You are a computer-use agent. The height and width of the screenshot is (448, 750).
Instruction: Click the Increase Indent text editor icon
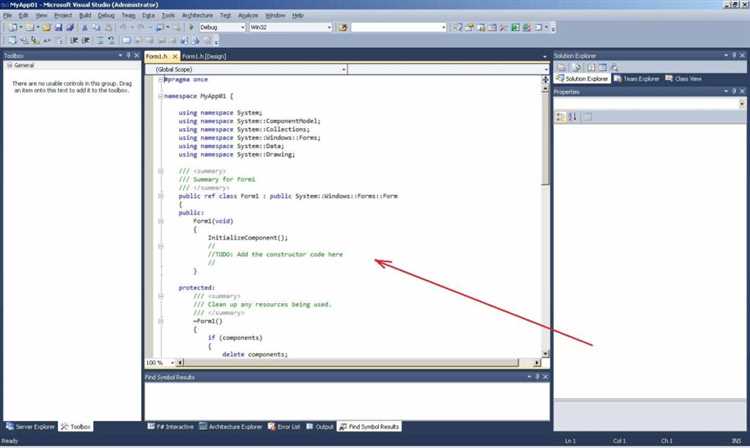tap(86, 41)
